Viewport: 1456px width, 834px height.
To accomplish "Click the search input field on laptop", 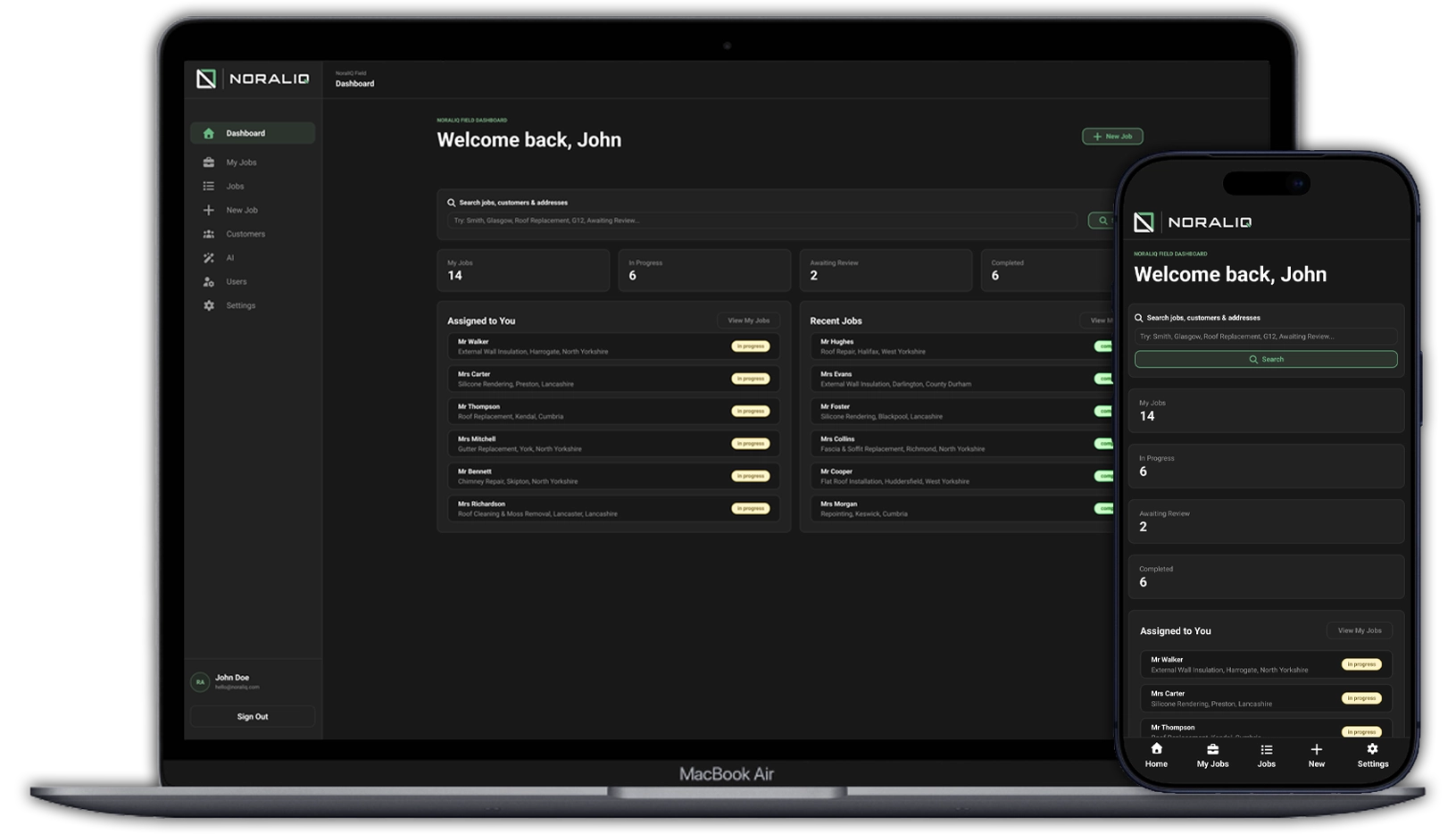I will coord(763,221).
